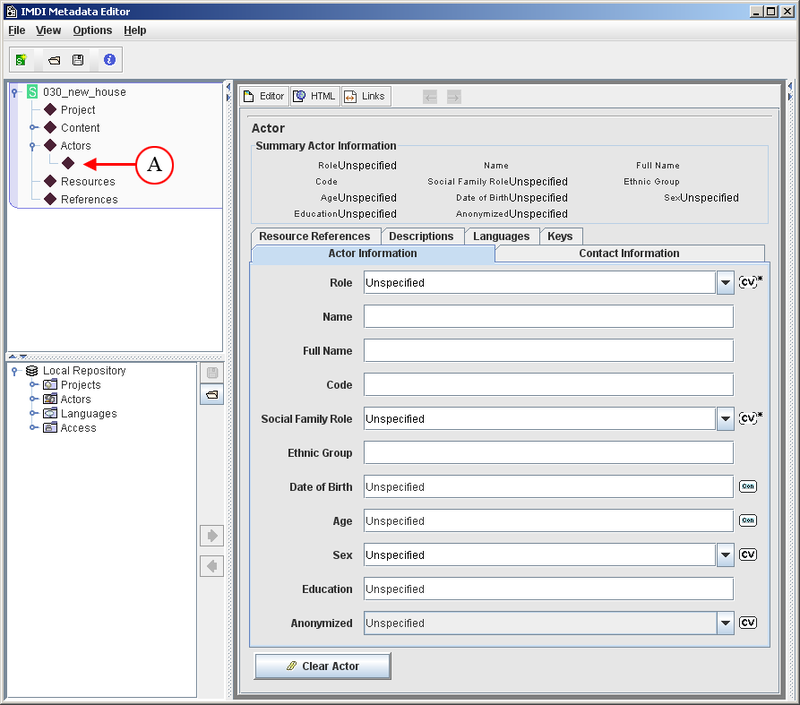Viewport: 800px width, 705px height.
Task: Expand the Projects folder in Local Repository
Action: 33,385
